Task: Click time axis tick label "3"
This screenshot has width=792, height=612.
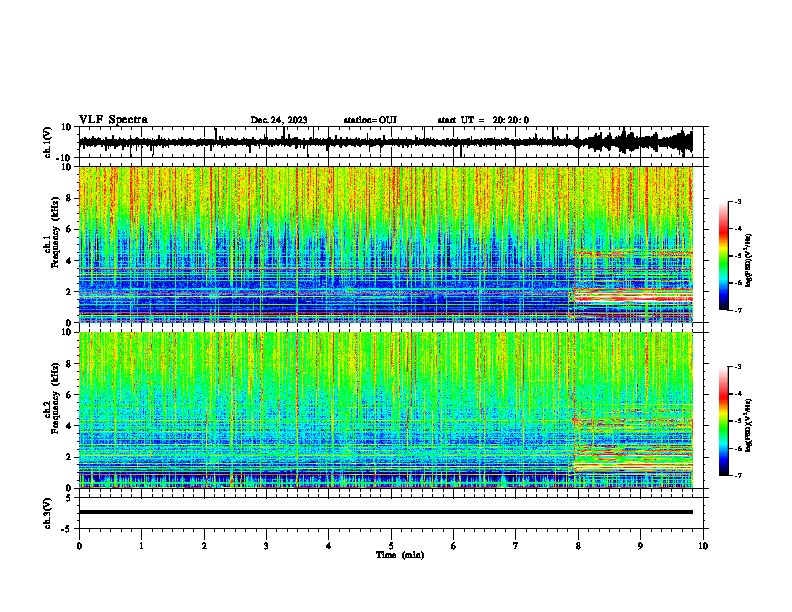Action: [266, 546]
